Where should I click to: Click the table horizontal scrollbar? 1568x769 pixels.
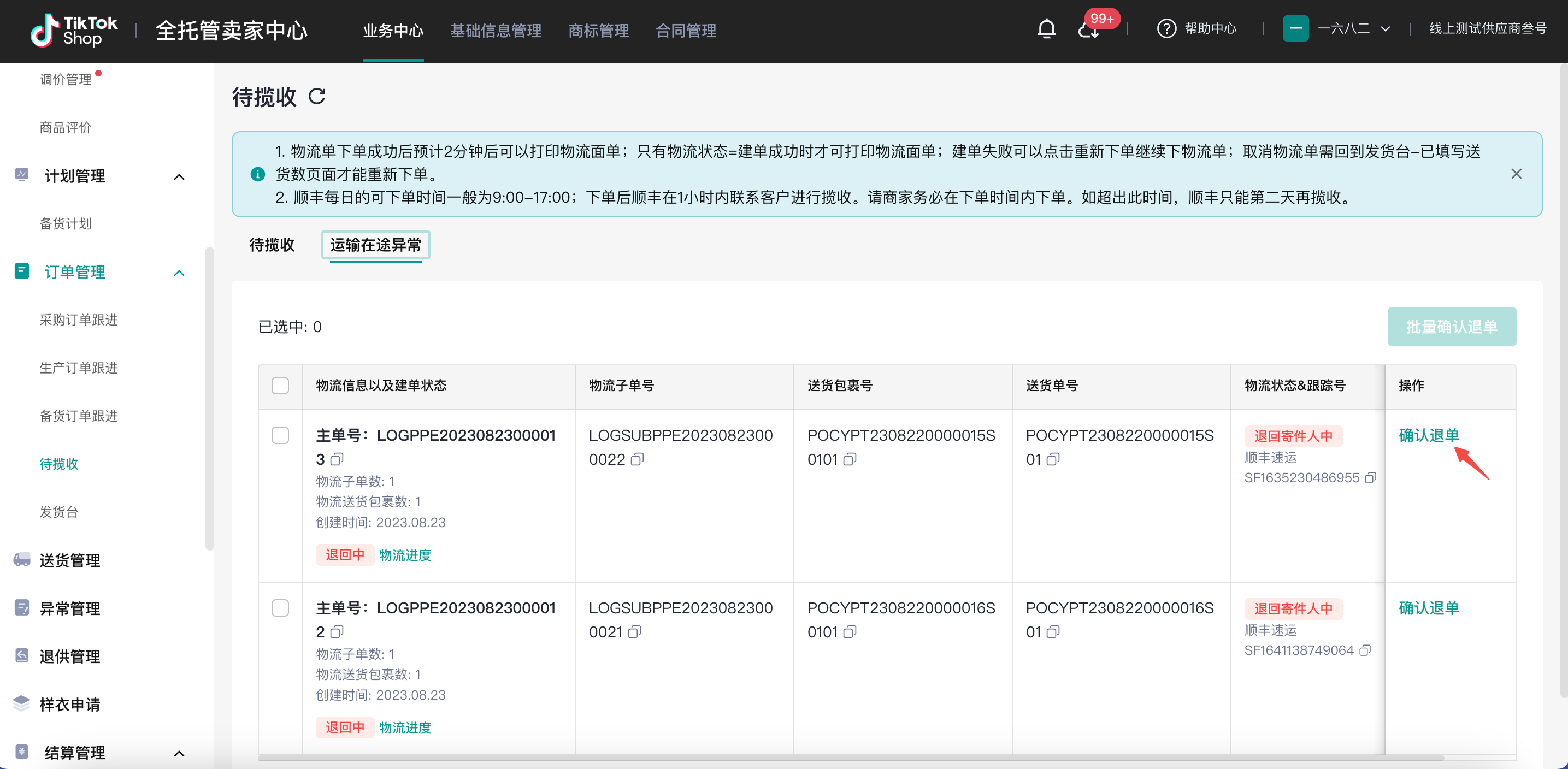[x=851, y=758]
